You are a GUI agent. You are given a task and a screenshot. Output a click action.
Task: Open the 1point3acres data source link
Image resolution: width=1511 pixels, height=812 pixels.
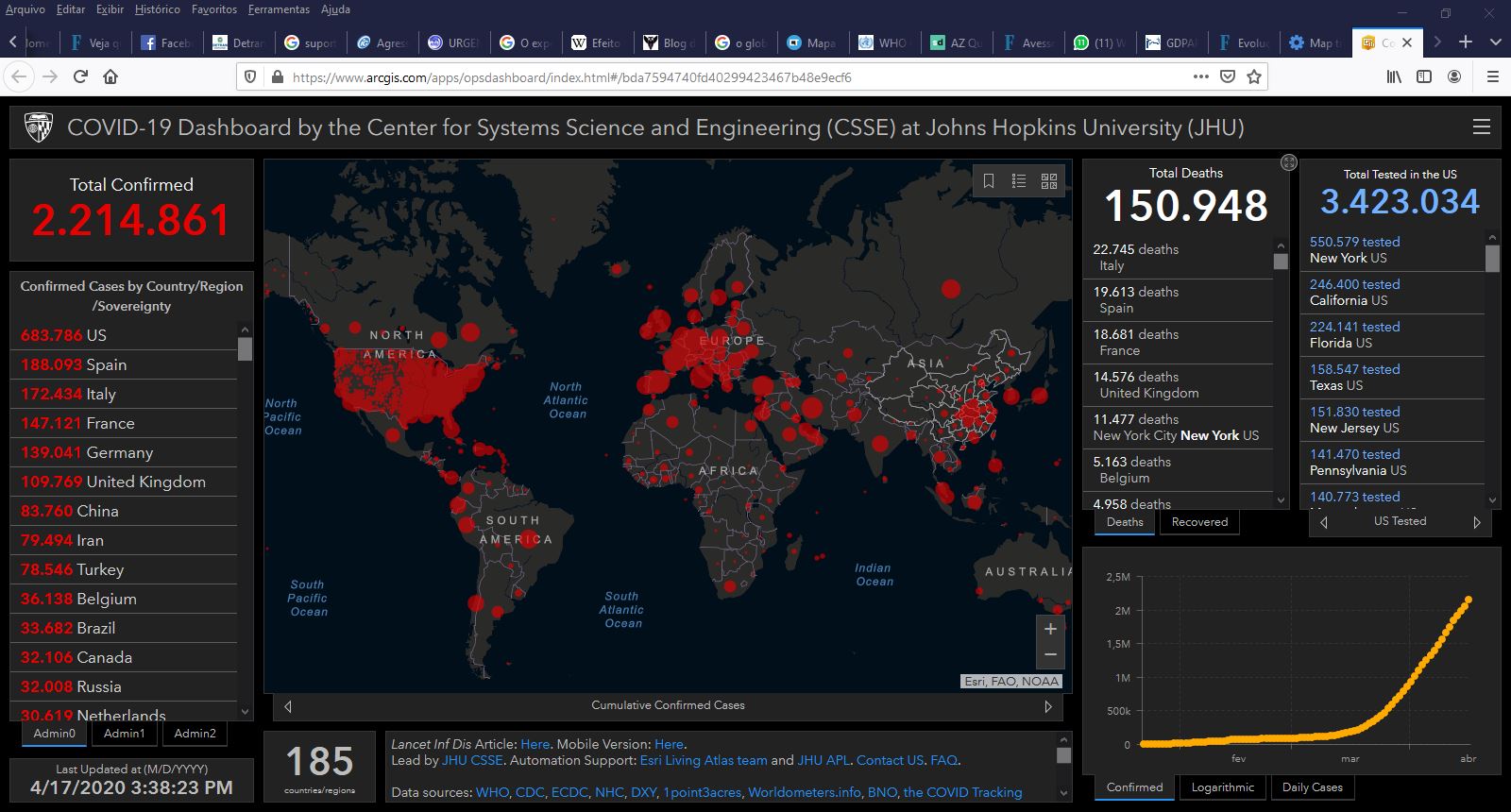tap(702, 792)
